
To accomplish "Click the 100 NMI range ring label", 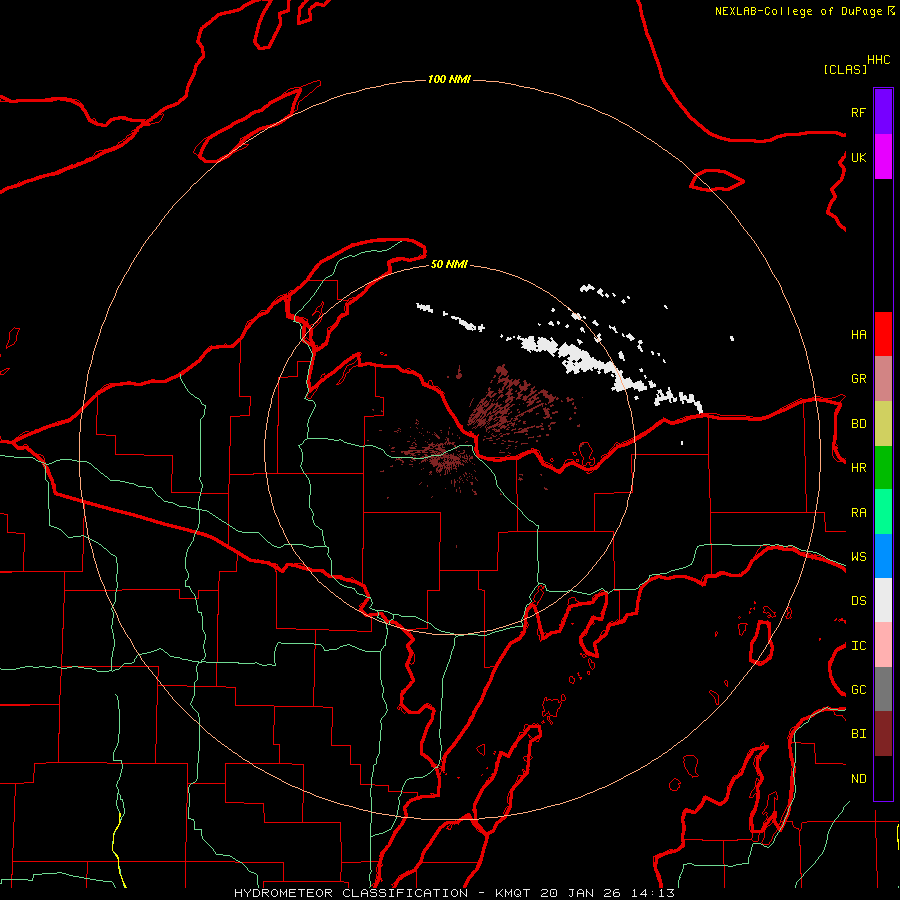I will (x=449, y=79).
